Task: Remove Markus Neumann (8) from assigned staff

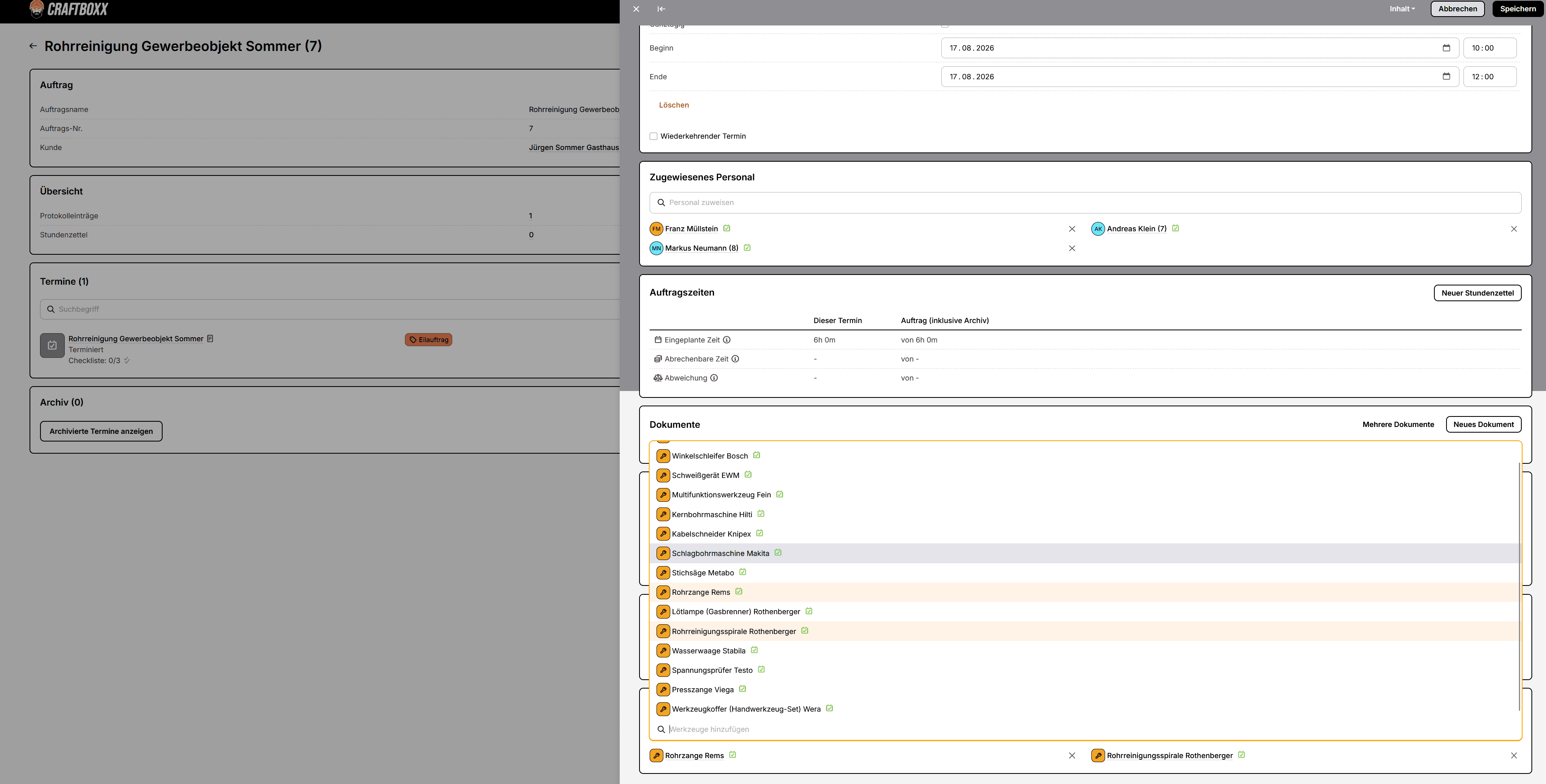Action: [x=1072, y=248]
